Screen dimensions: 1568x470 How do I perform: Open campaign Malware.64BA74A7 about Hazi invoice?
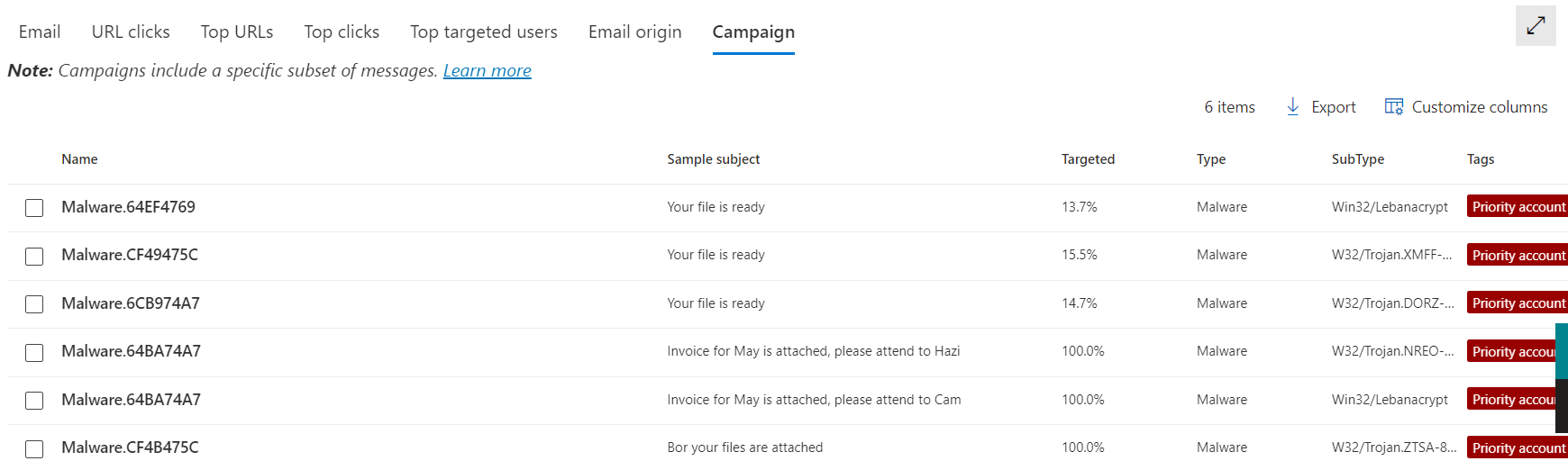coord(132,351)
